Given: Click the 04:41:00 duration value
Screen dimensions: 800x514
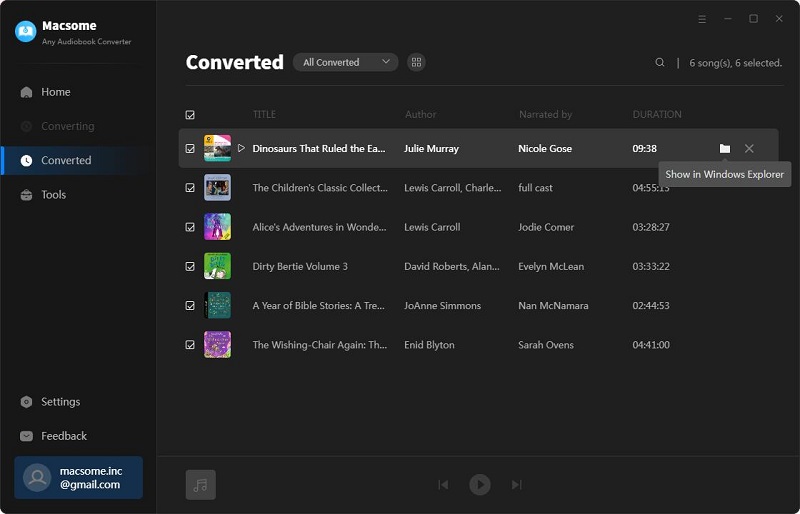Looking at the screenshot, I should (x=651, y=345).
